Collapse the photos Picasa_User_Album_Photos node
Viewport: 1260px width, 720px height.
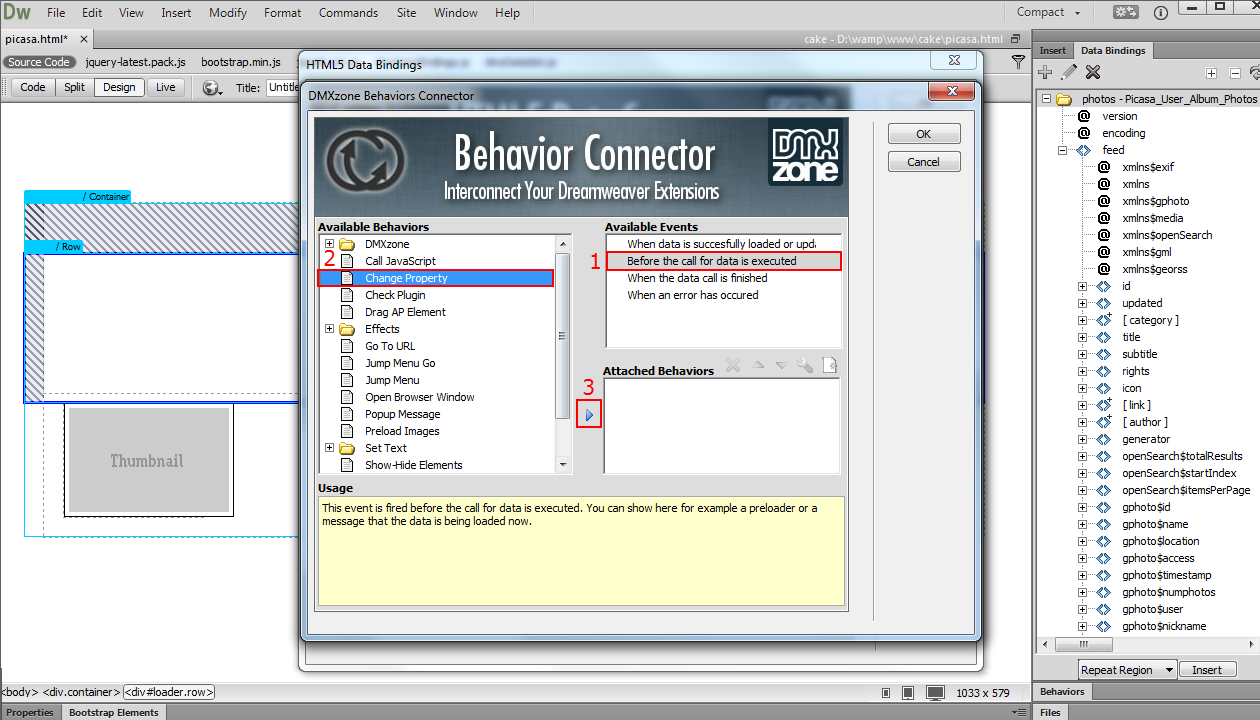click(1046, 99)
